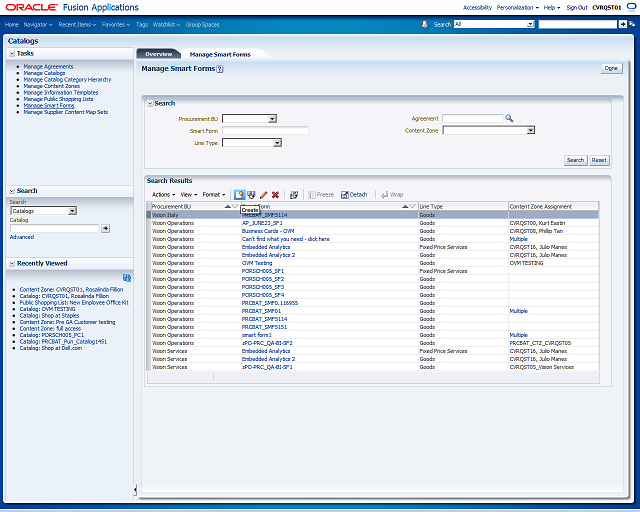Click the Search button
Screen dimensions: 640x512
575,160
